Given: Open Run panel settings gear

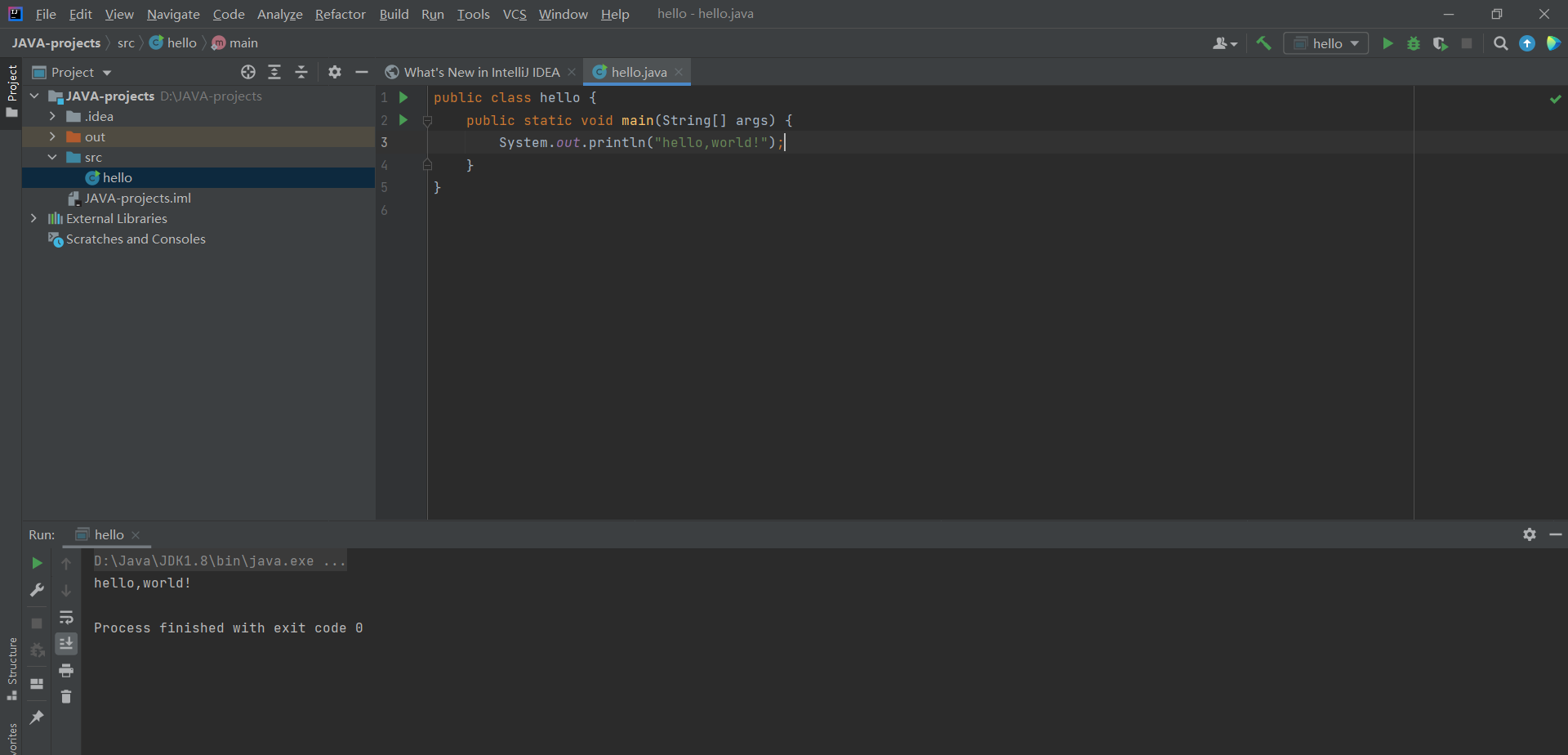Looking at the screenshot, I should (x=1530, y=534).
